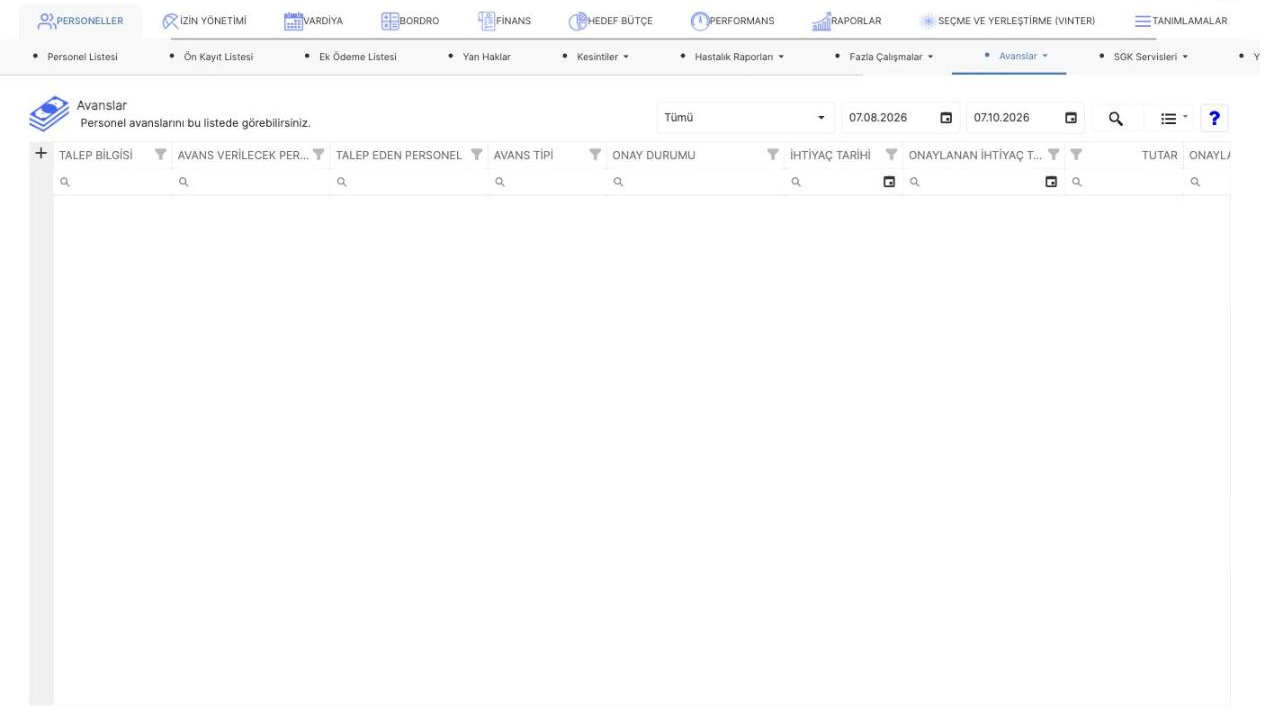Click the Finans document icon
Viewport: 1272px width, 715px height.
point(489,20)
